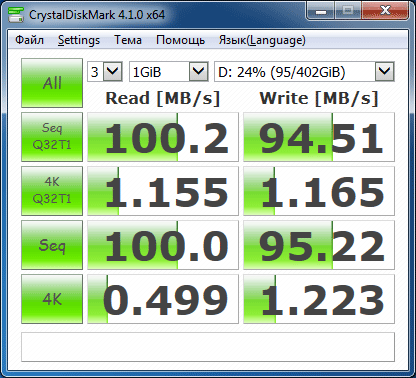The width and height of the screenshot is (416, 378).
Task: Run the Seq benchmark button
Action: pos(52,245)
